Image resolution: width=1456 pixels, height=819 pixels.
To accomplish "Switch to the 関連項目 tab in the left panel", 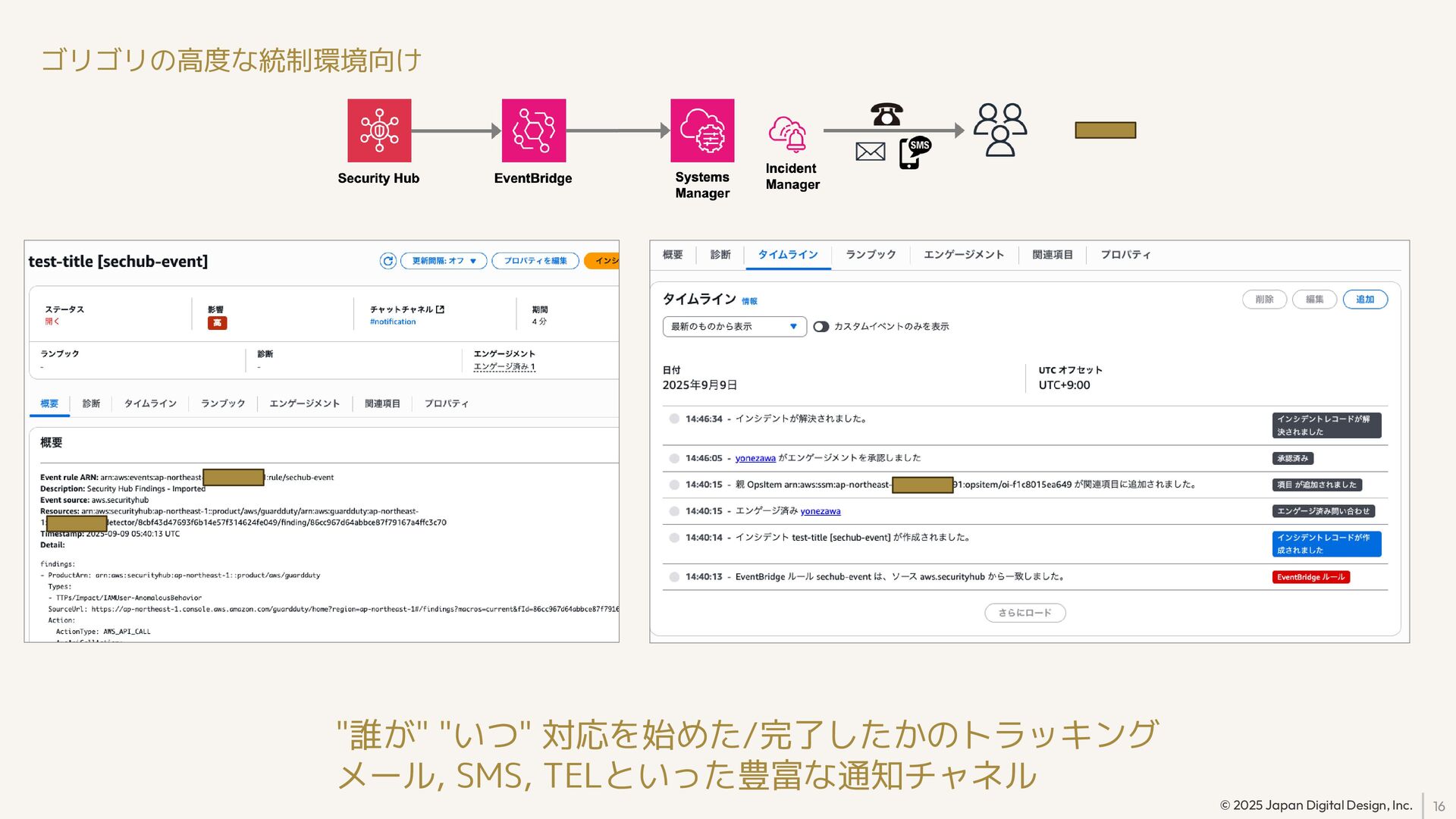I will (x=382, y=403).
